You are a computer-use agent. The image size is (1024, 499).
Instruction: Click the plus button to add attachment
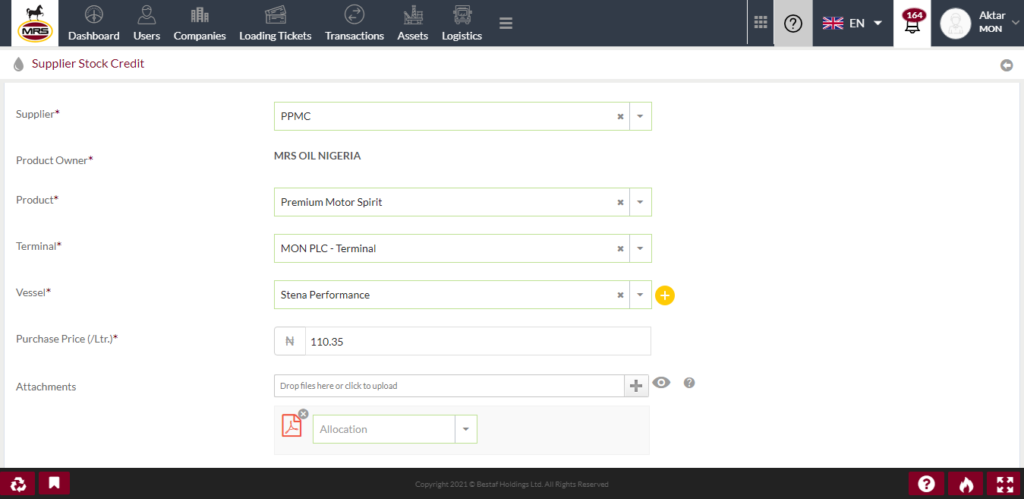636,386
